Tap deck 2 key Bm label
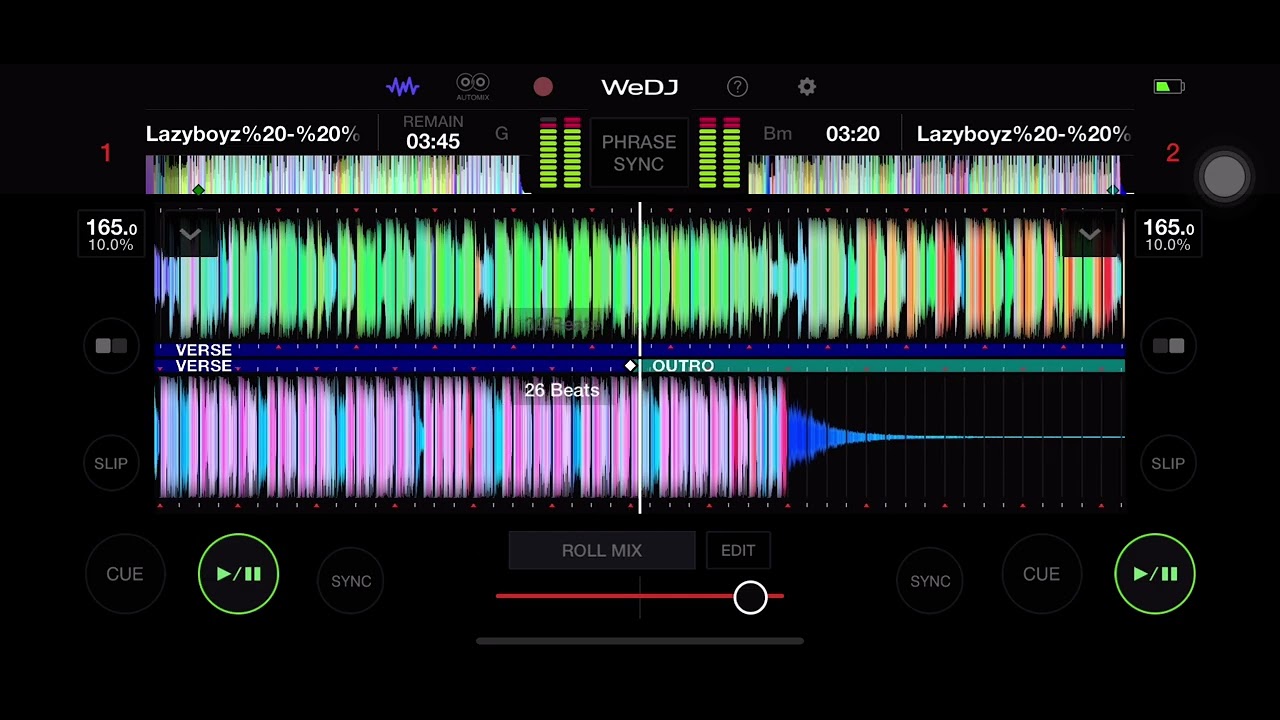1280x720 pixels. point(777,134)
